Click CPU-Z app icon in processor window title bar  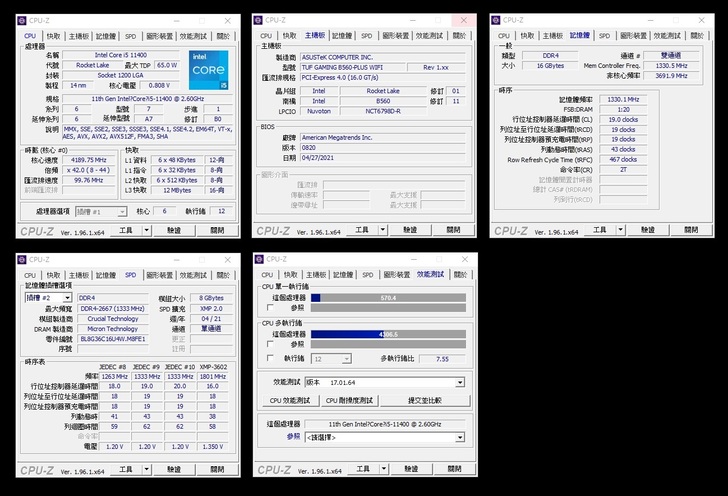(x=22, y=20)
